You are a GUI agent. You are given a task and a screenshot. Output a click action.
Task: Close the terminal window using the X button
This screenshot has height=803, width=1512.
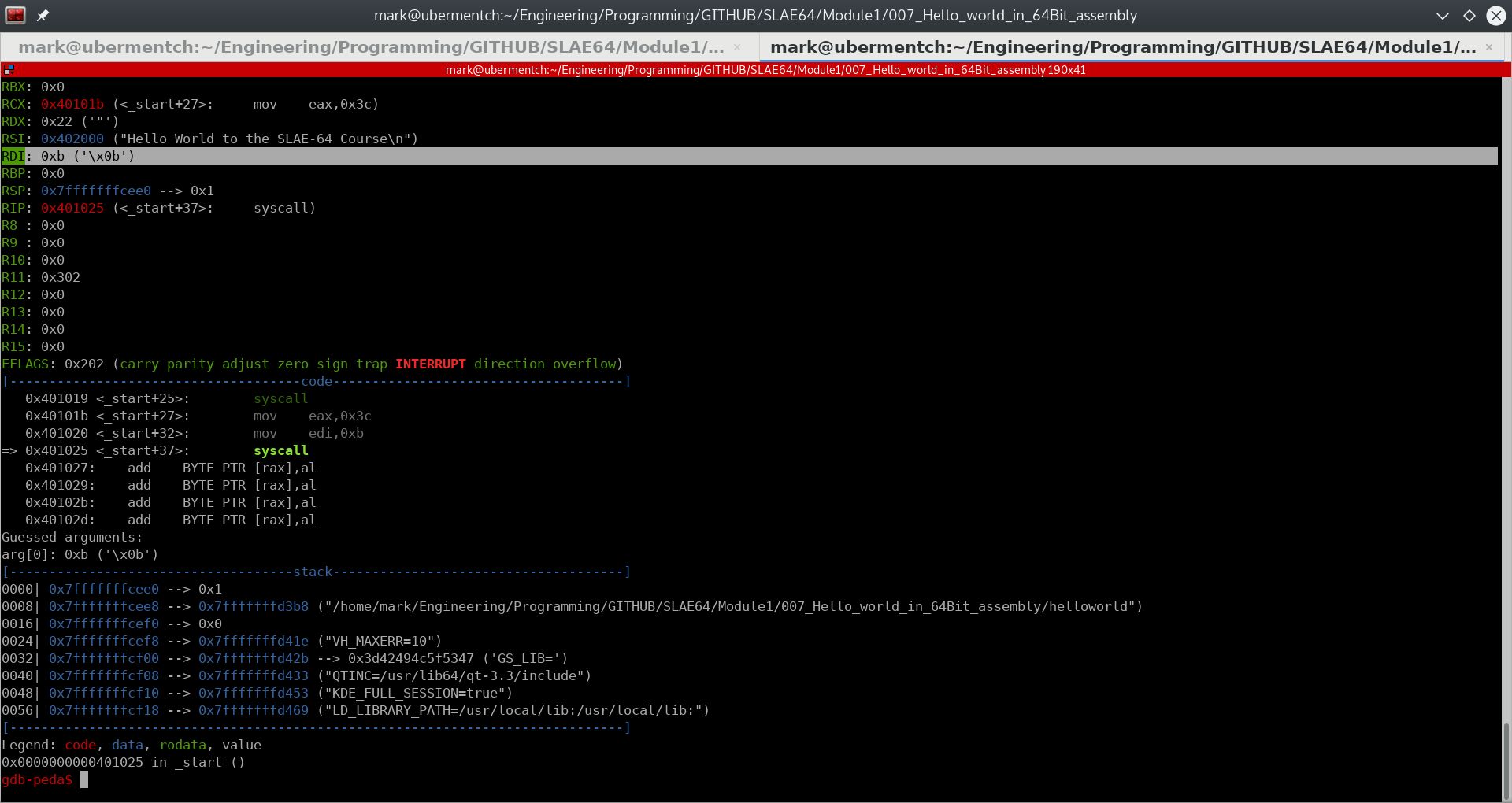(x=1495, y=15)
